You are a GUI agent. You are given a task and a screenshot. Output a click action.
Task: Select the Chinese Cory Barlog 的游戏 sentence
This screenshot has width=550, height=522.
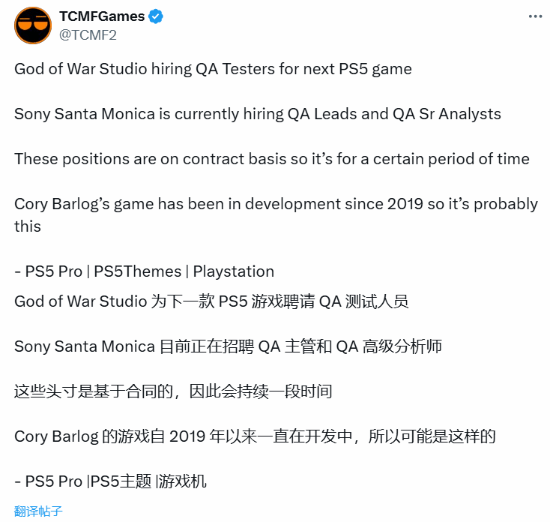click(x=255, y=436)
